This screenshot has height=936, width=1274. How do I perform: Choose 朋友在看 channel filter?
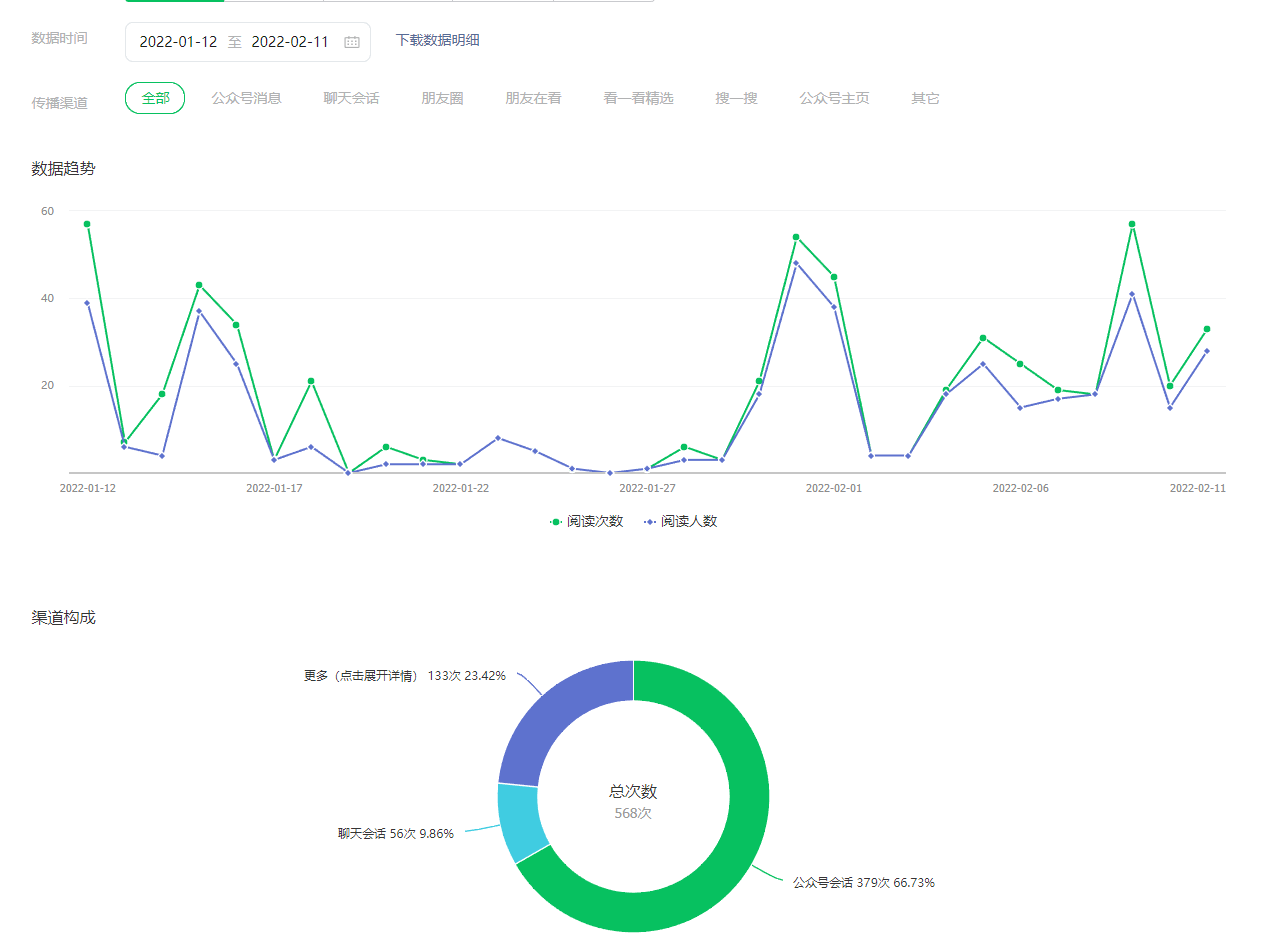pyautogui.click(x=533, y=98)
